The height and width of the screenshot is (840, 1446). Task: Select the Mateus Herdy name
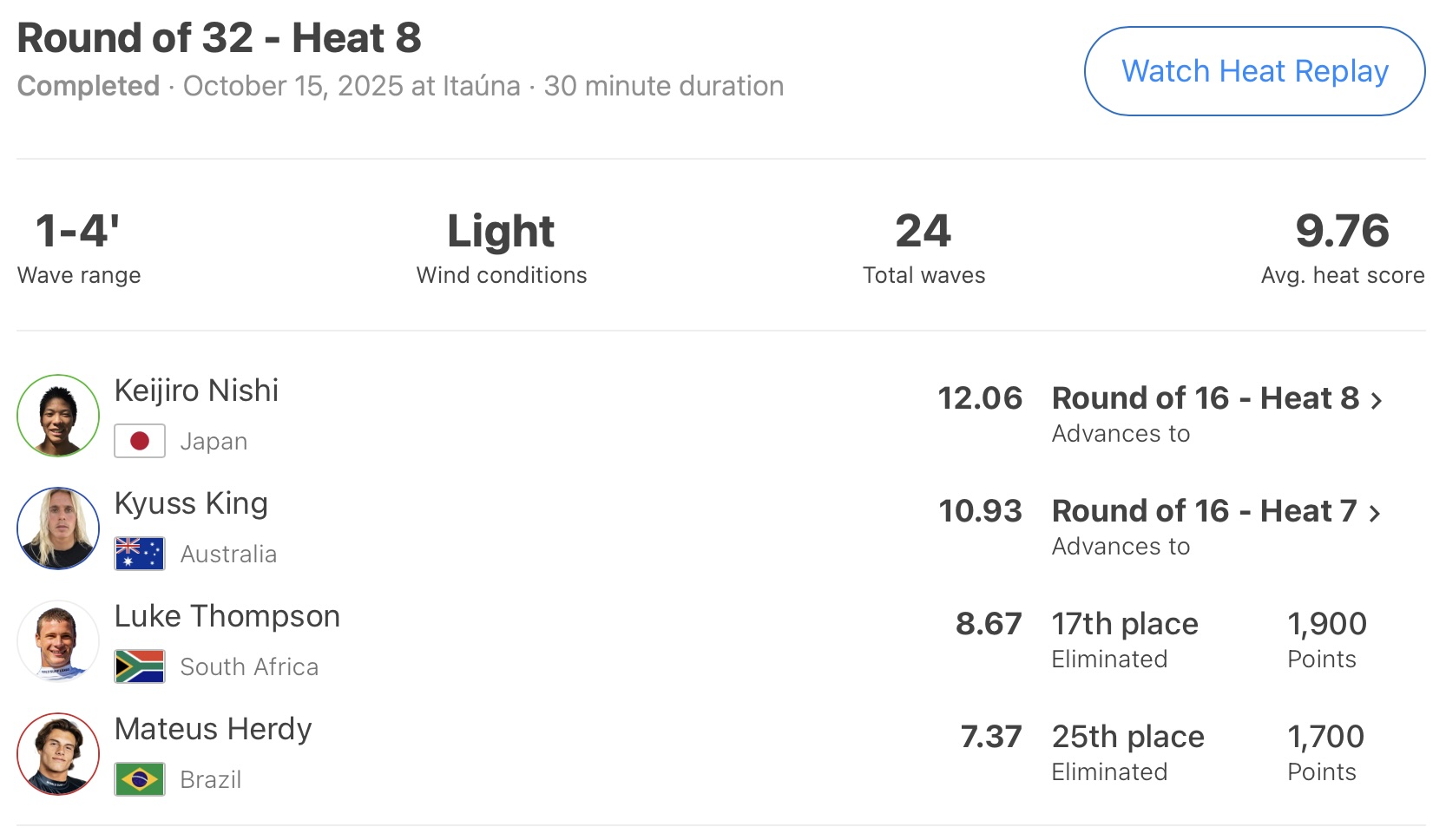(x=213, y=729)
